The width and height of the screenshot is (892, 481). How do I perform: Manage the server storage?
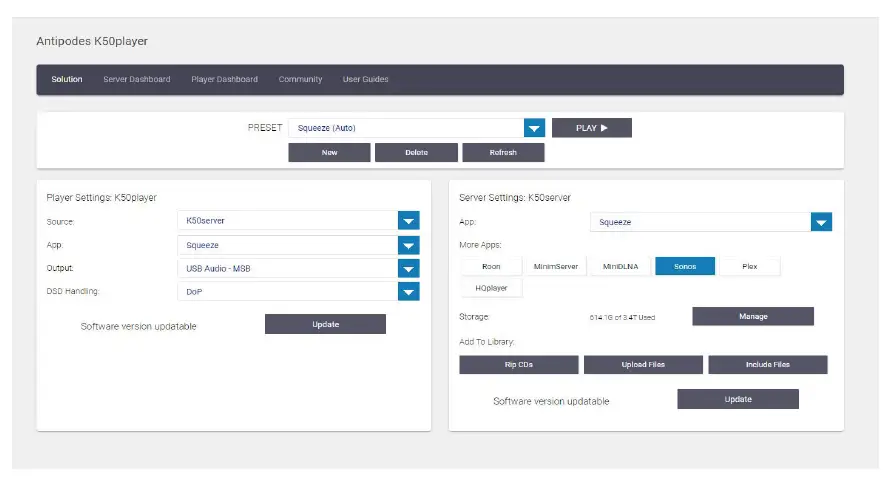click(x=753, y=316)
